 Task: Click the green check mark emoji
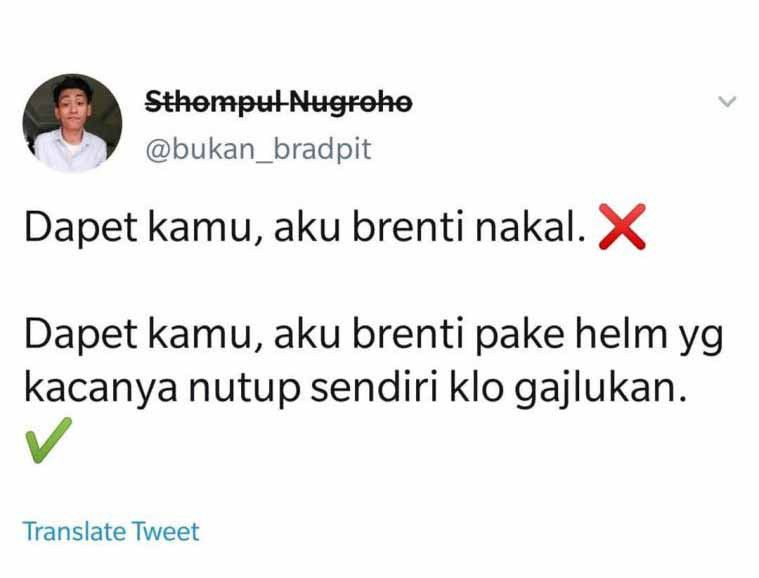point(48,440)
